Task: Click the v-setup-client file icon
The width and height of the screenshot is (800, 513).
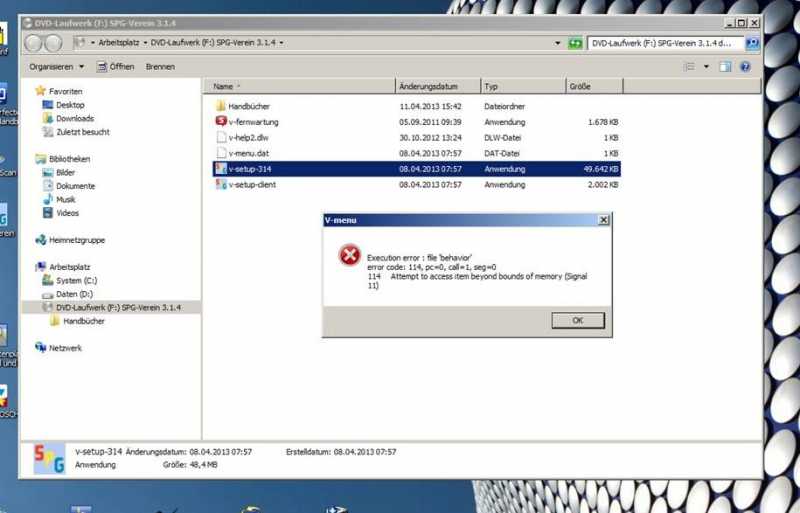Action: [221, 185]
